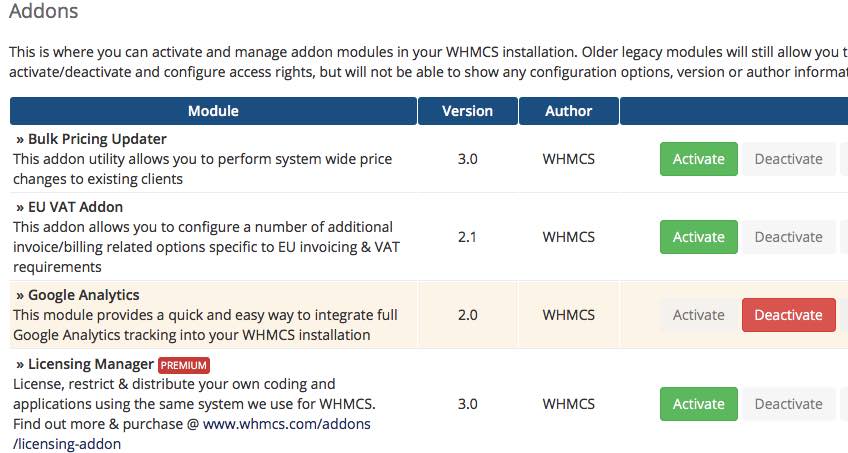
Task: Click the Google Analytics module name
Action: pyautogui.click(x=83, y=295)
